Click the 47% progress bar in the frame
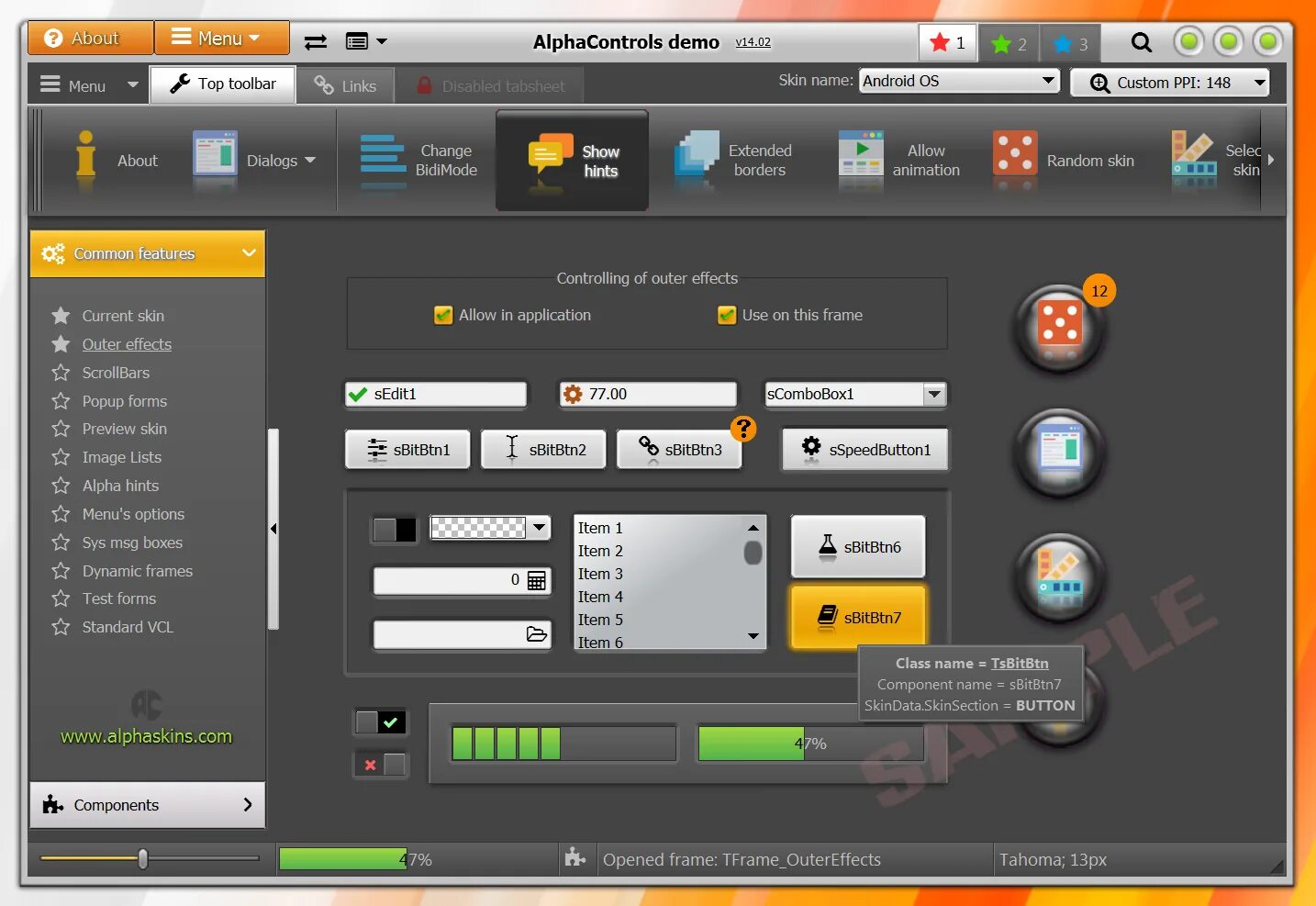 click(810, 744)
